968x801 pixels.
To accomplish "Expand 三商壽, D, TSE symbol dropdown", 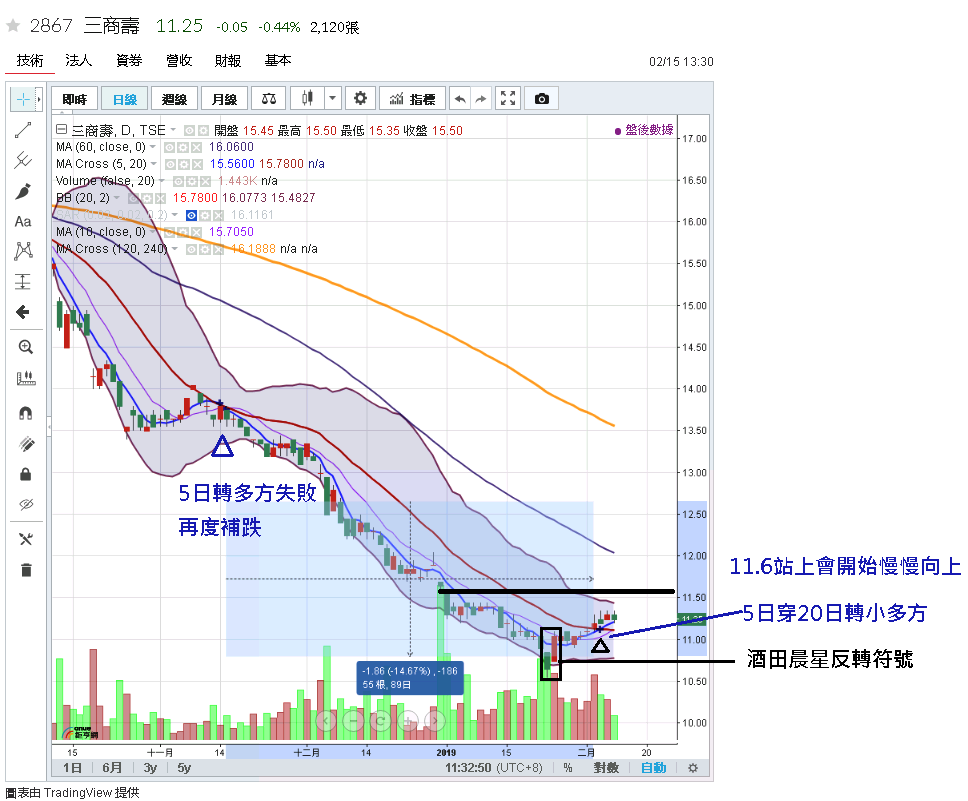I will click(x=173, y=130).
